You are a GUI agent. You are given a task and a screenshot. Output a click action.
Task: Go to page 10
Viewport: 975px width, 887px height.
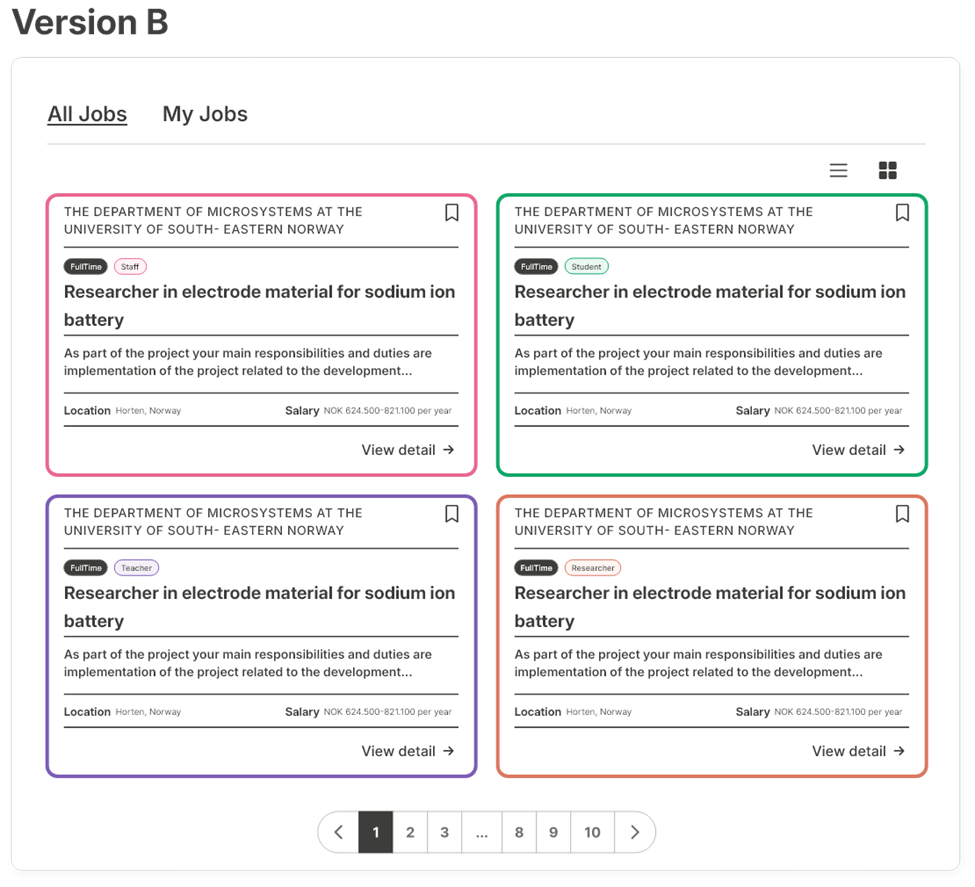pos(593,832)
